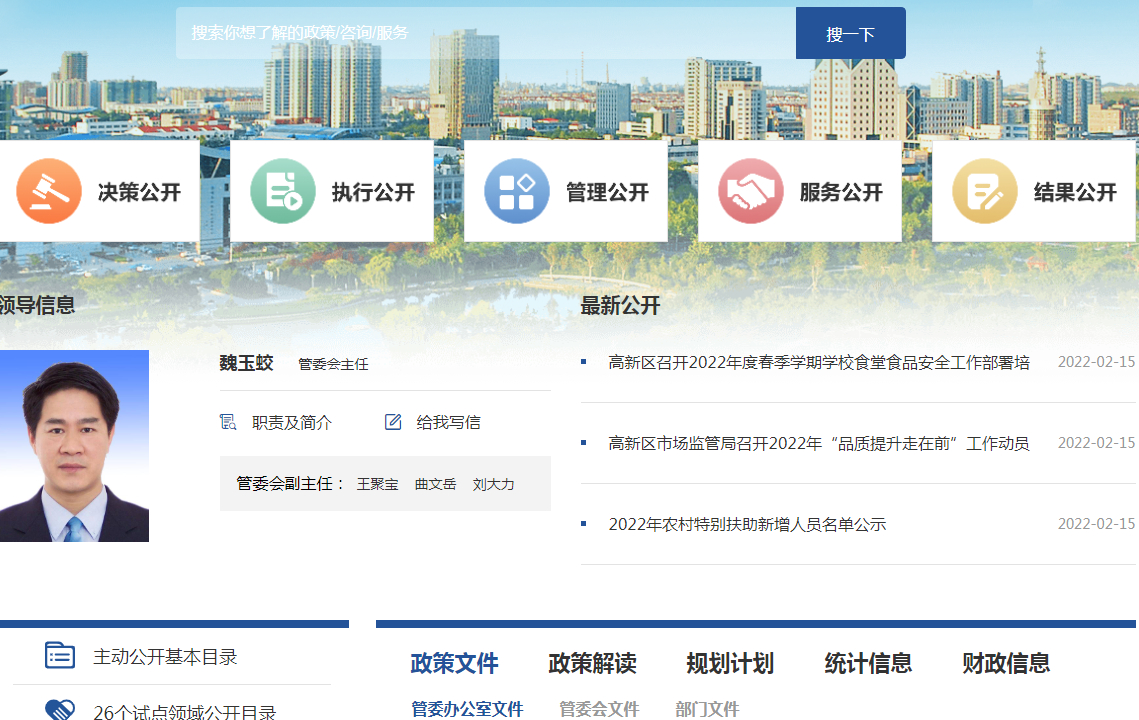The height and width of the screenshot is (720, 1139).
Task: Open news about 学校食堂食品安全工作部署培
Action: click(819, 363)
